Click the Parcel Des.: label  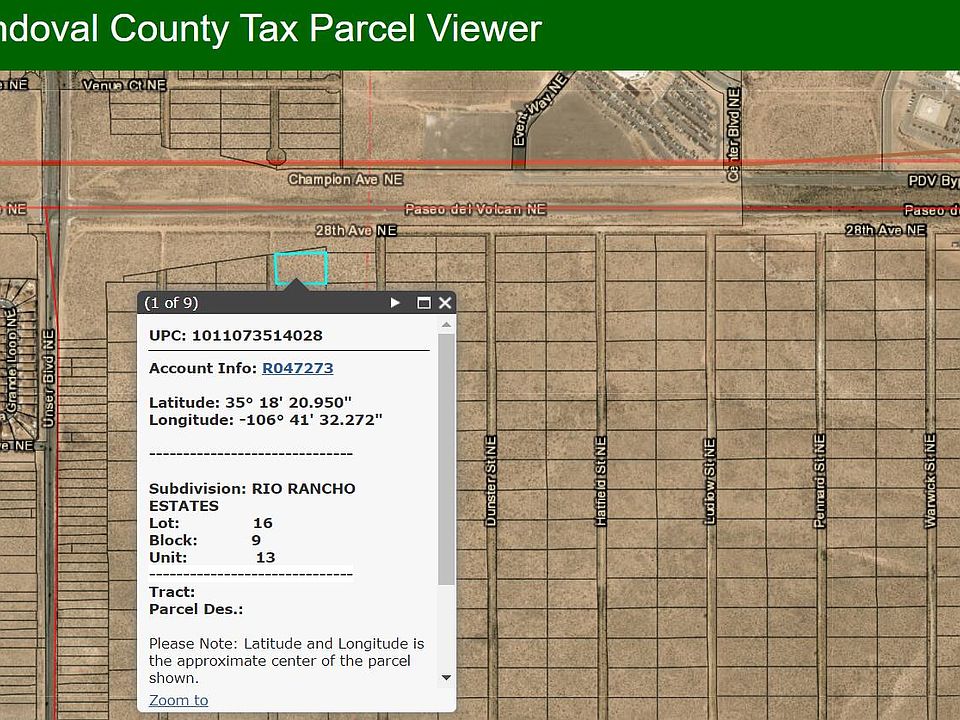(x=196, y=609)
